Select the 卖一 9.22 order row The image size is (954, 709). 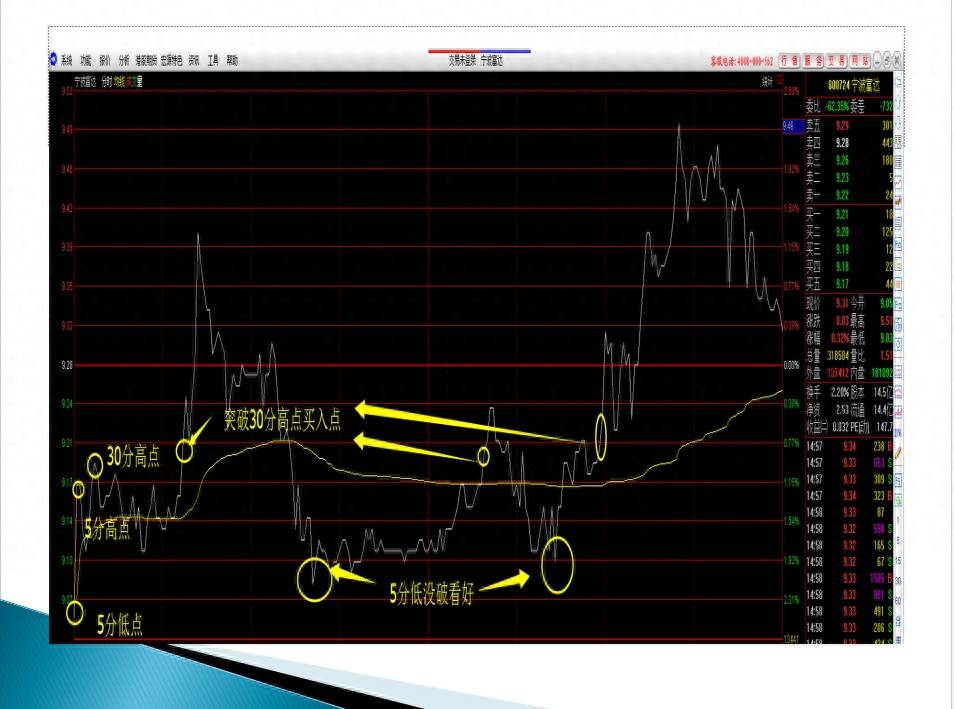[849, 195]
